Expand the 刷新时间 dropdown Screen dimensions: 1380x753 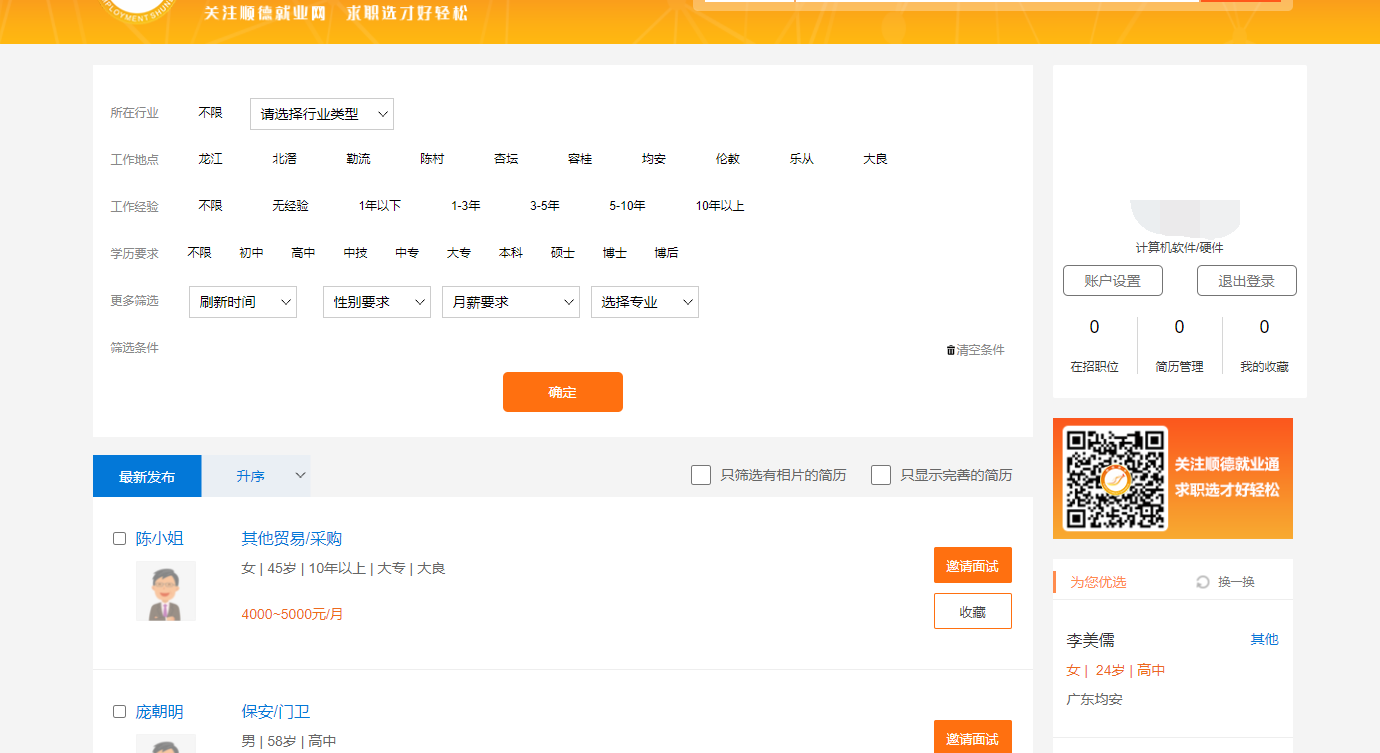tap(243, 302)
